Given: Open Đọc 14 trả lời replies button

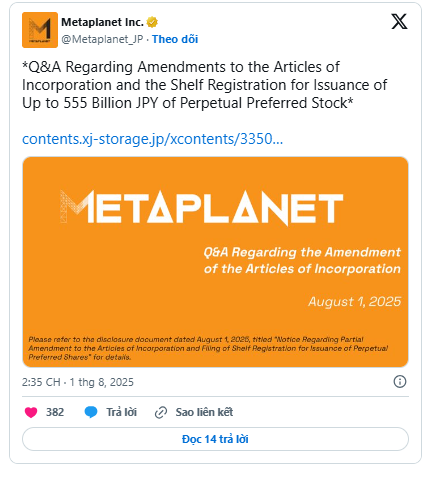Looking at the screenshot, I should (215, 439).
